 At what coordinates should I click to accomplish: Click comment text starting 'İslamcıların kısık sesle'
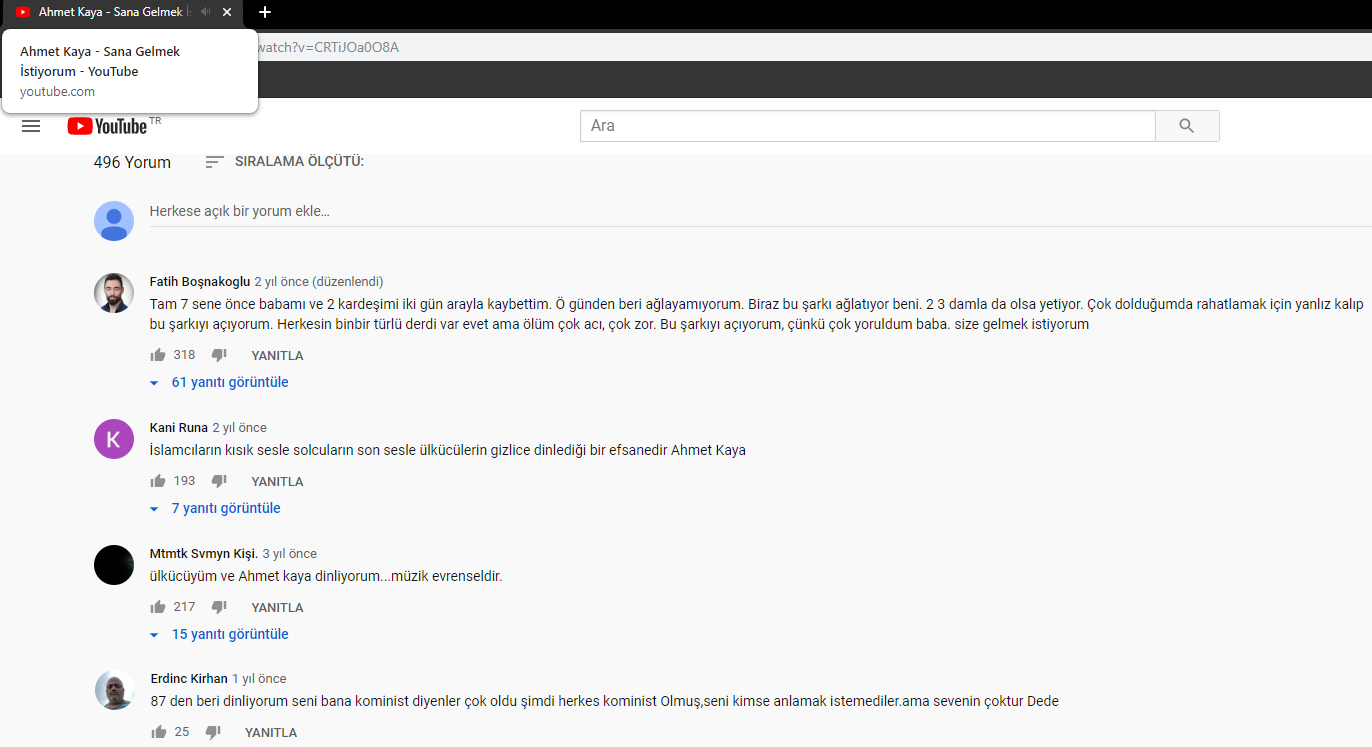(448, 450)
